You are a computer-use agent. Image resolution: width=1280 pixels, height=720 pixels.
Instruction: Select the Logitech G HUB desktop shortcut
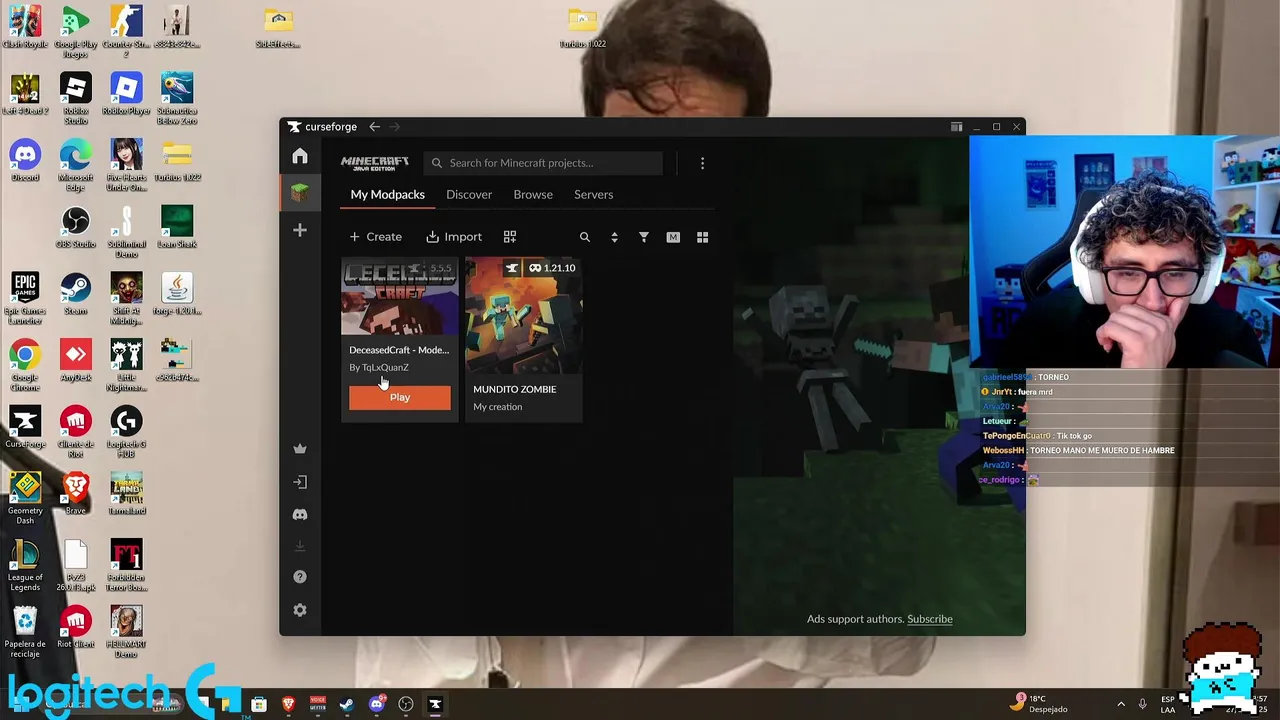click(x=126, y=432)
